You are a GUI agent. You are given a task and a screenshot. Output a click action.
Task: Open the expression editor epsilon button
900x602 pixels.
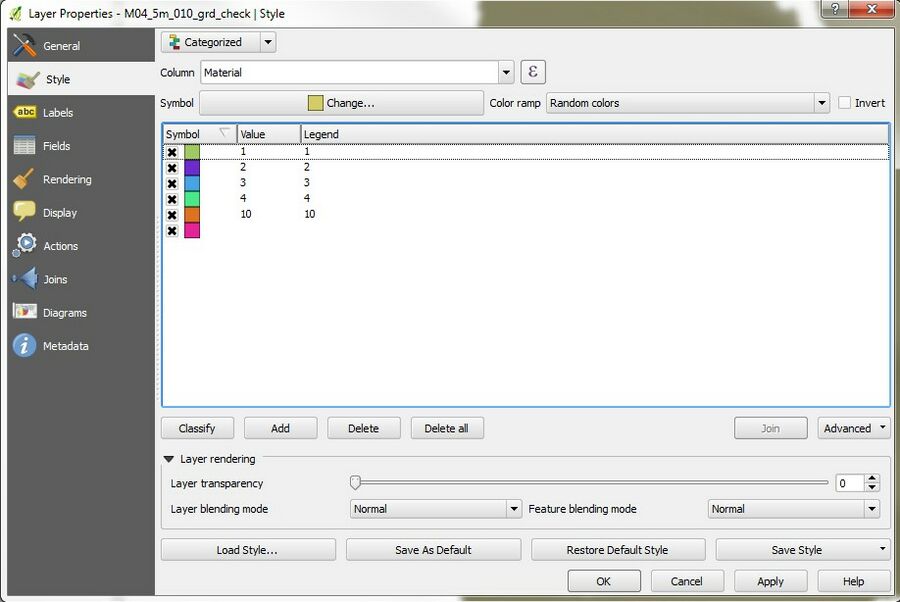click(x=533, y=72)
